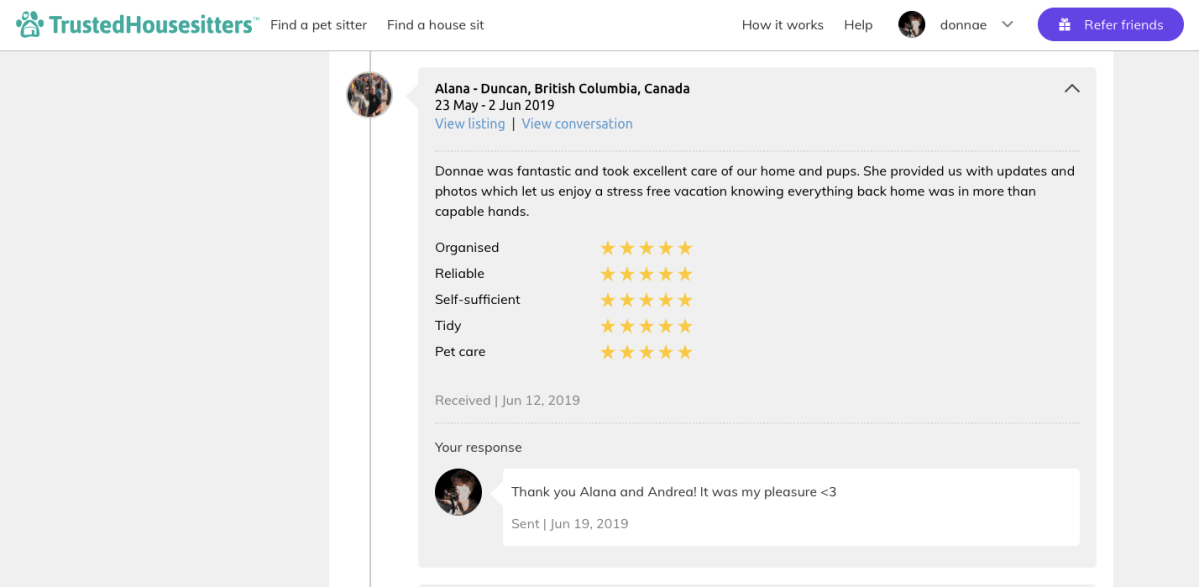The width and height of the screenshot is (1199, 587).
Task: Click the Organised five-star rating
Action: (646, 248)
